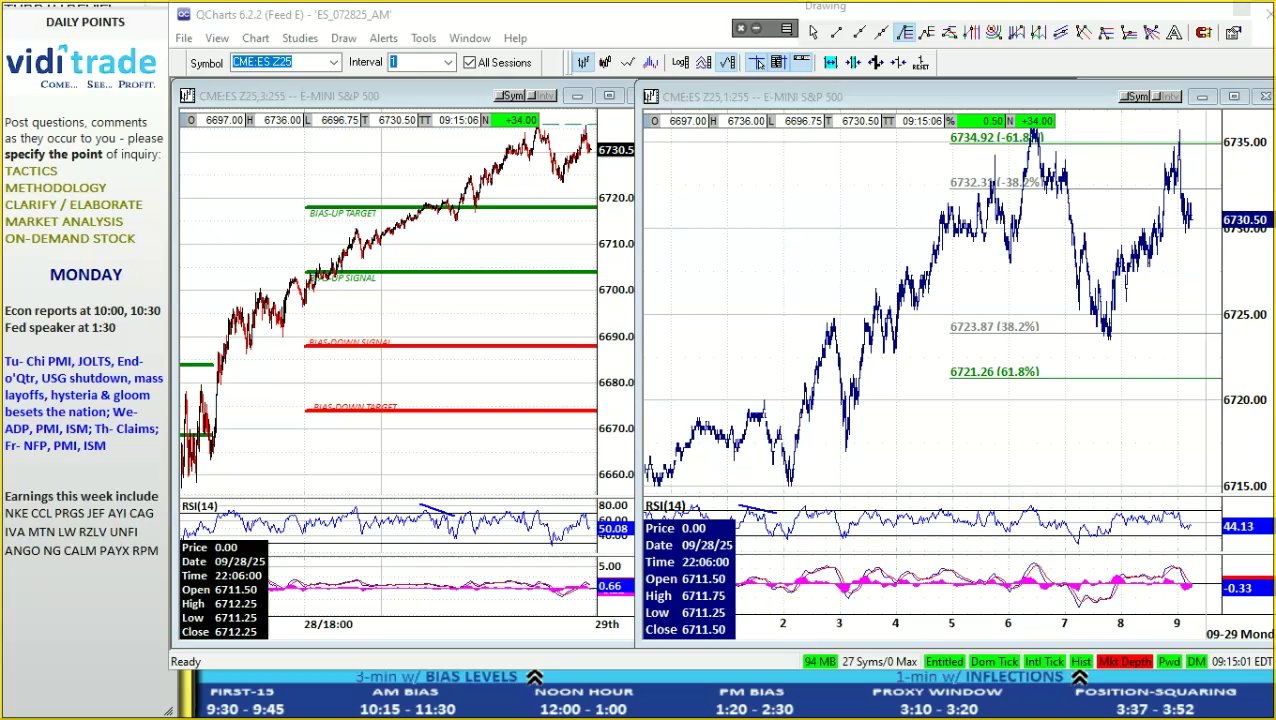Screen dimensions: 1276x720
Task: Click the chart Reset icon
Action: [920, 62]
